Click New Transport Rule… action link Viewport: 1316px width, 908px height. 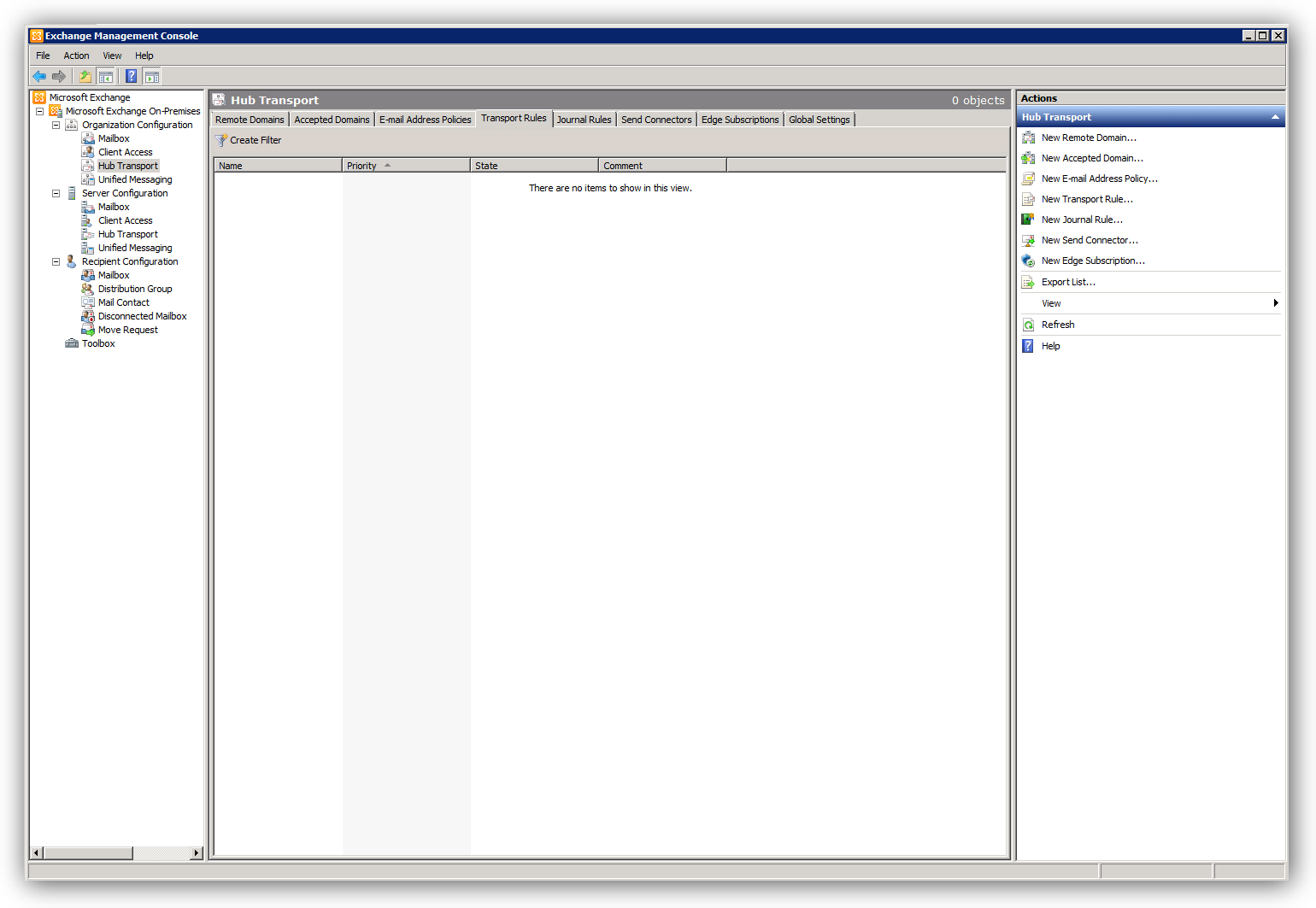tap(1087, 199)
